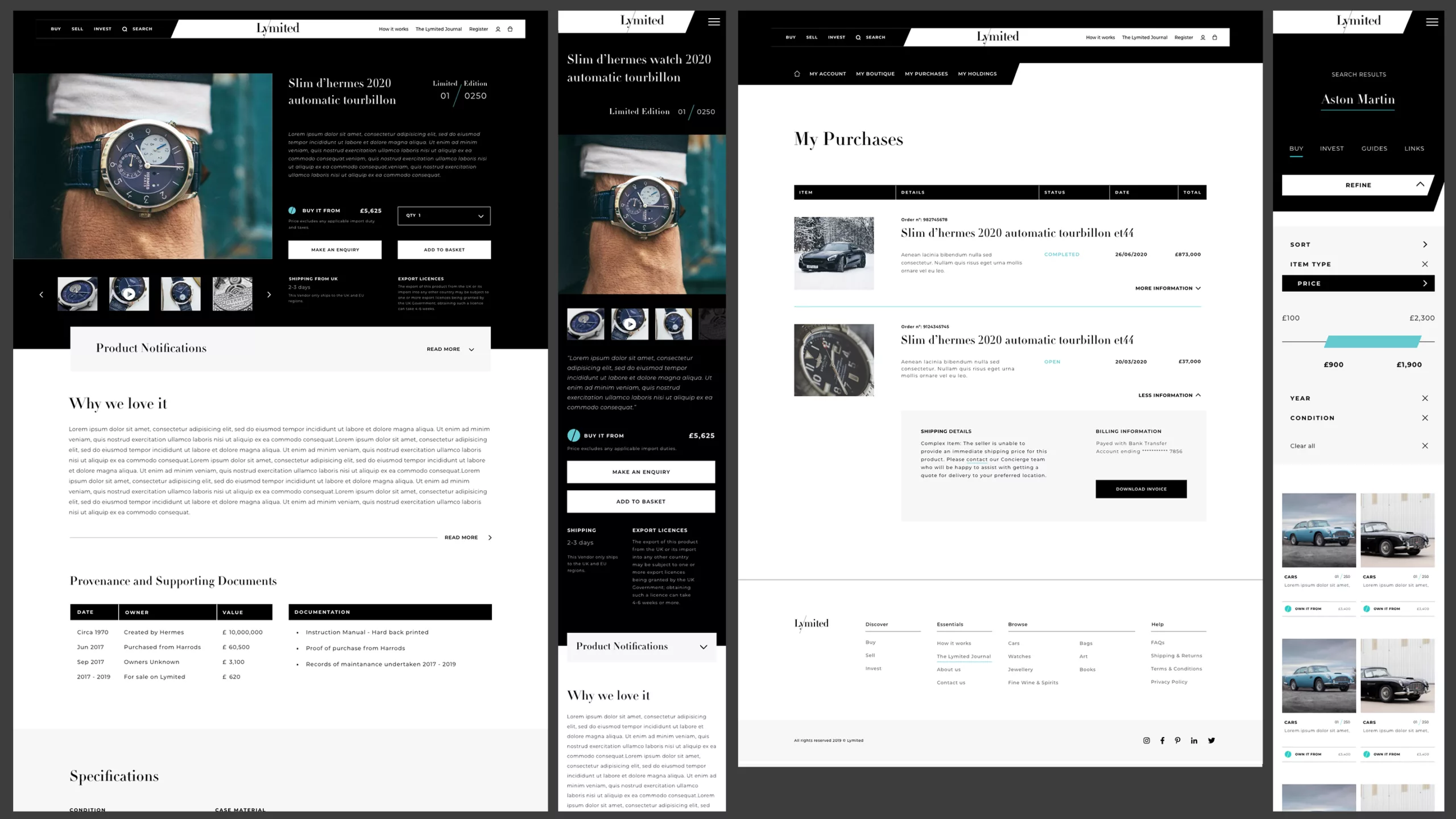Click Invest in My Purchases page top menu
The image size is (1456, 819).
point(836,38)
